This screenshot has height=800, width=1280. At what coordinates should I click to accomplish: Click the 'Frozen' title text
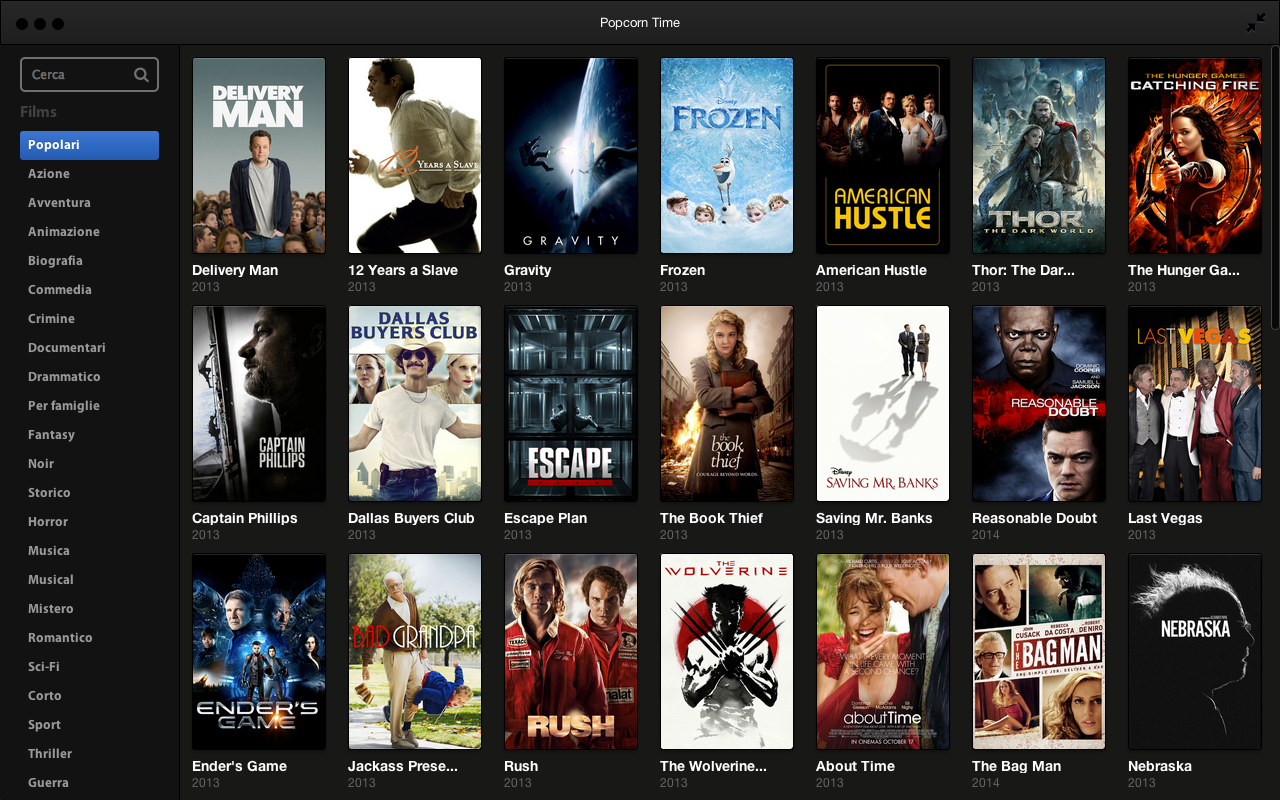click(x=683, y=270)
